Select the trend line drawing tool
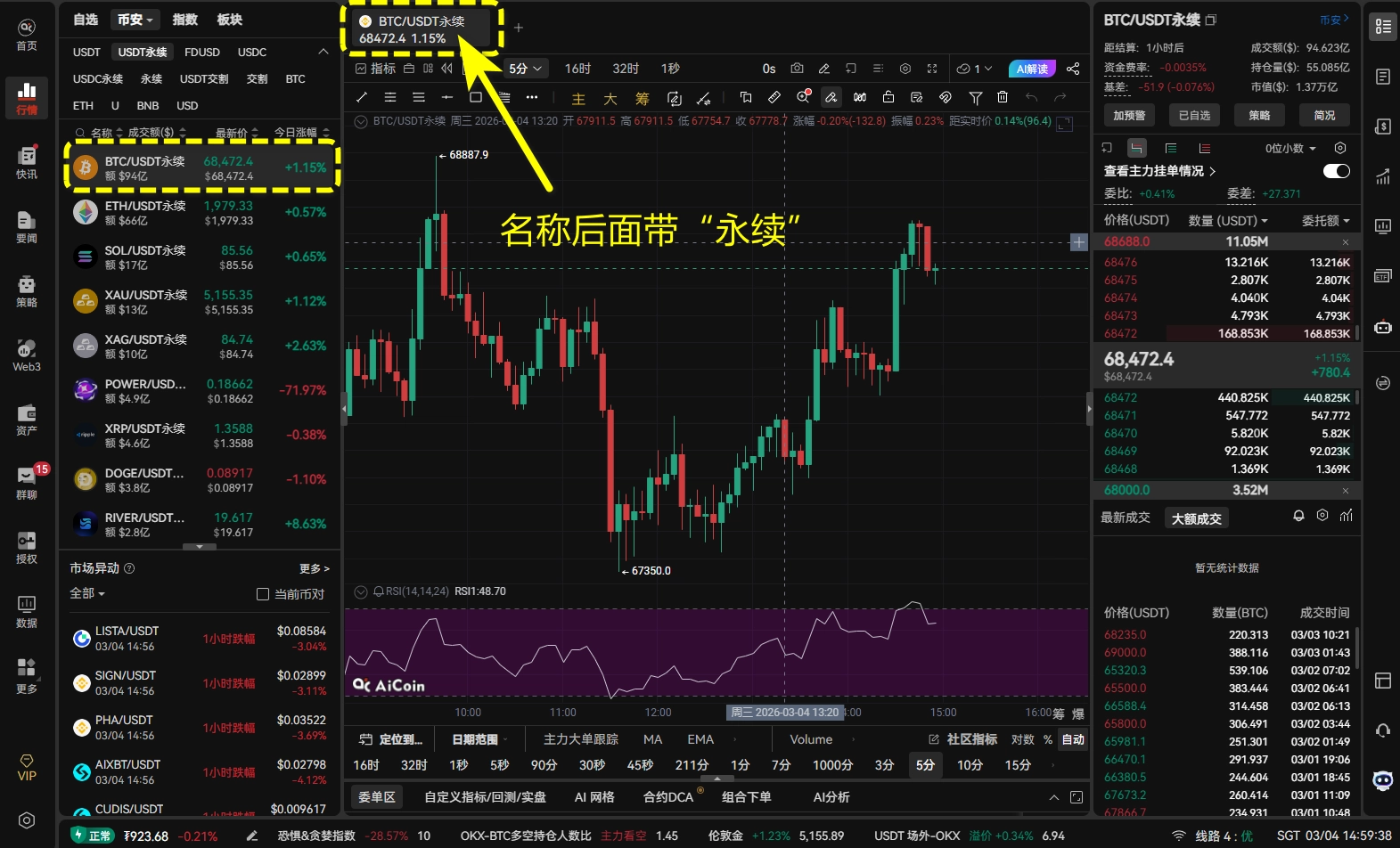 (362, 97)
